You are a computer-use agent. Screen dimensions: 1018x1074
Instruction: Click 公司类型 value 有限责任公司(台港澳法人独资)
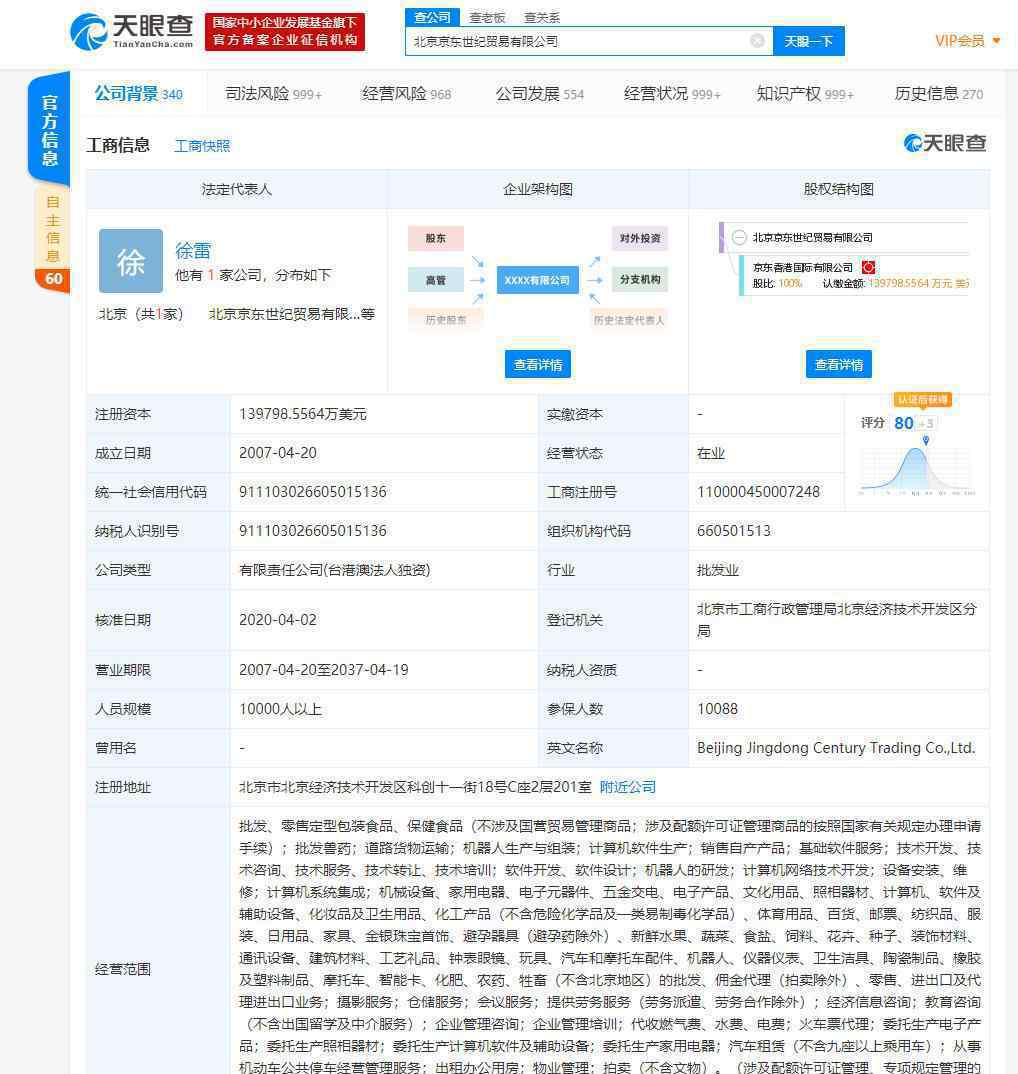(334, 570)
